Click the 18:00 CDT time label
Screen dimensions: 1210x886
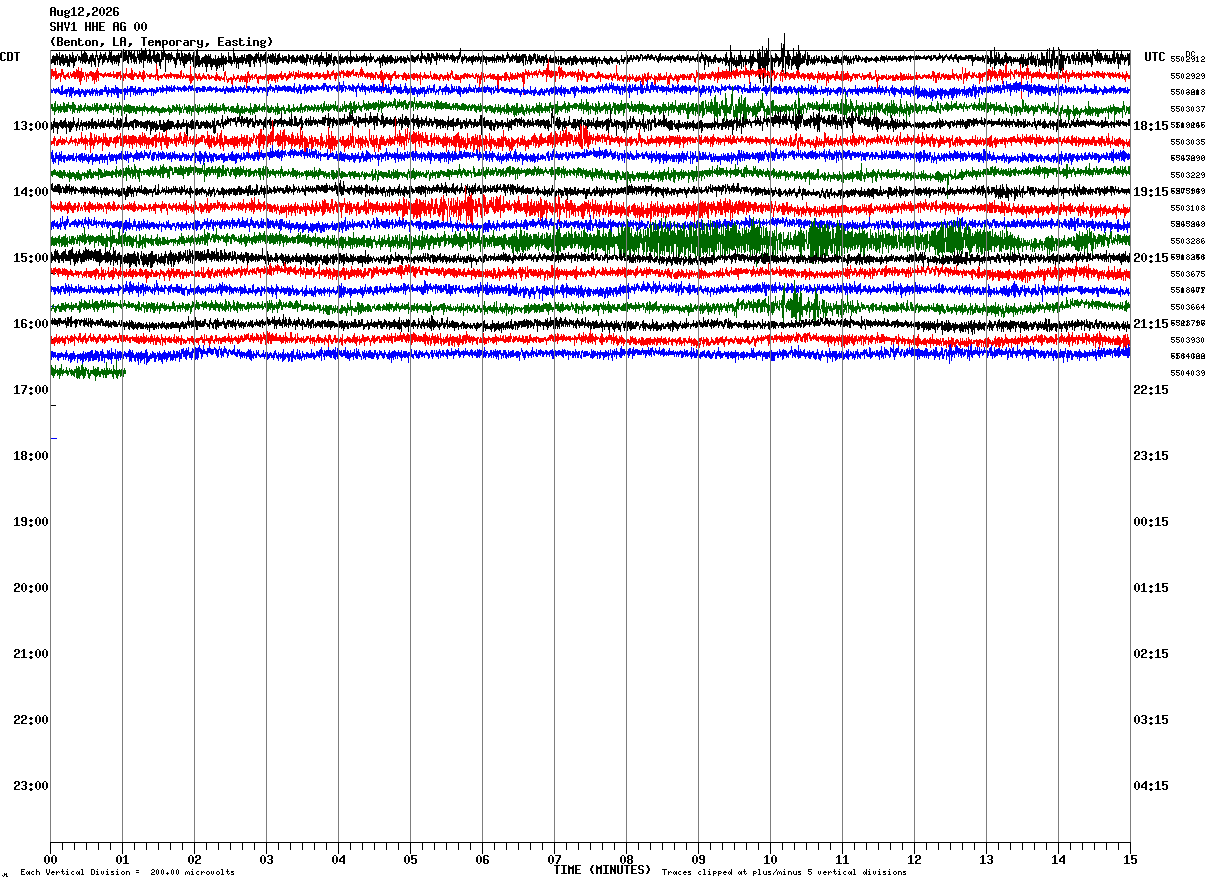[x=31, y=456]
